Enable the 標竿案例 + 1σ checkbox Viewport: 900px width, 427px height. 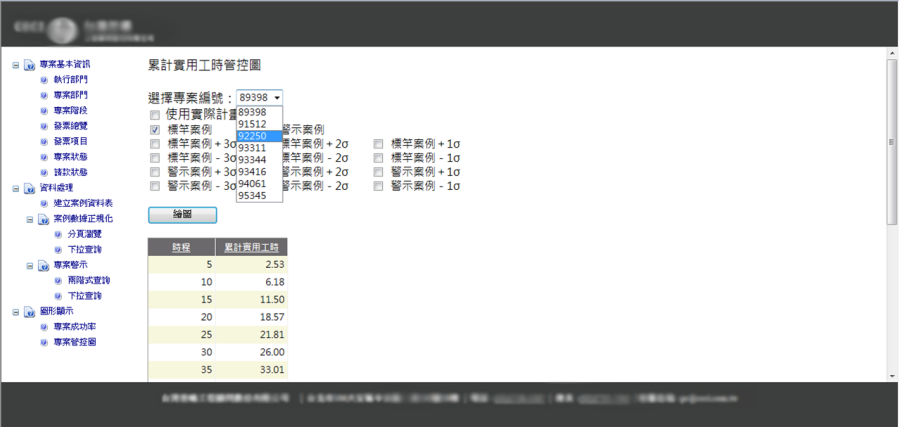tap(379, 144)
